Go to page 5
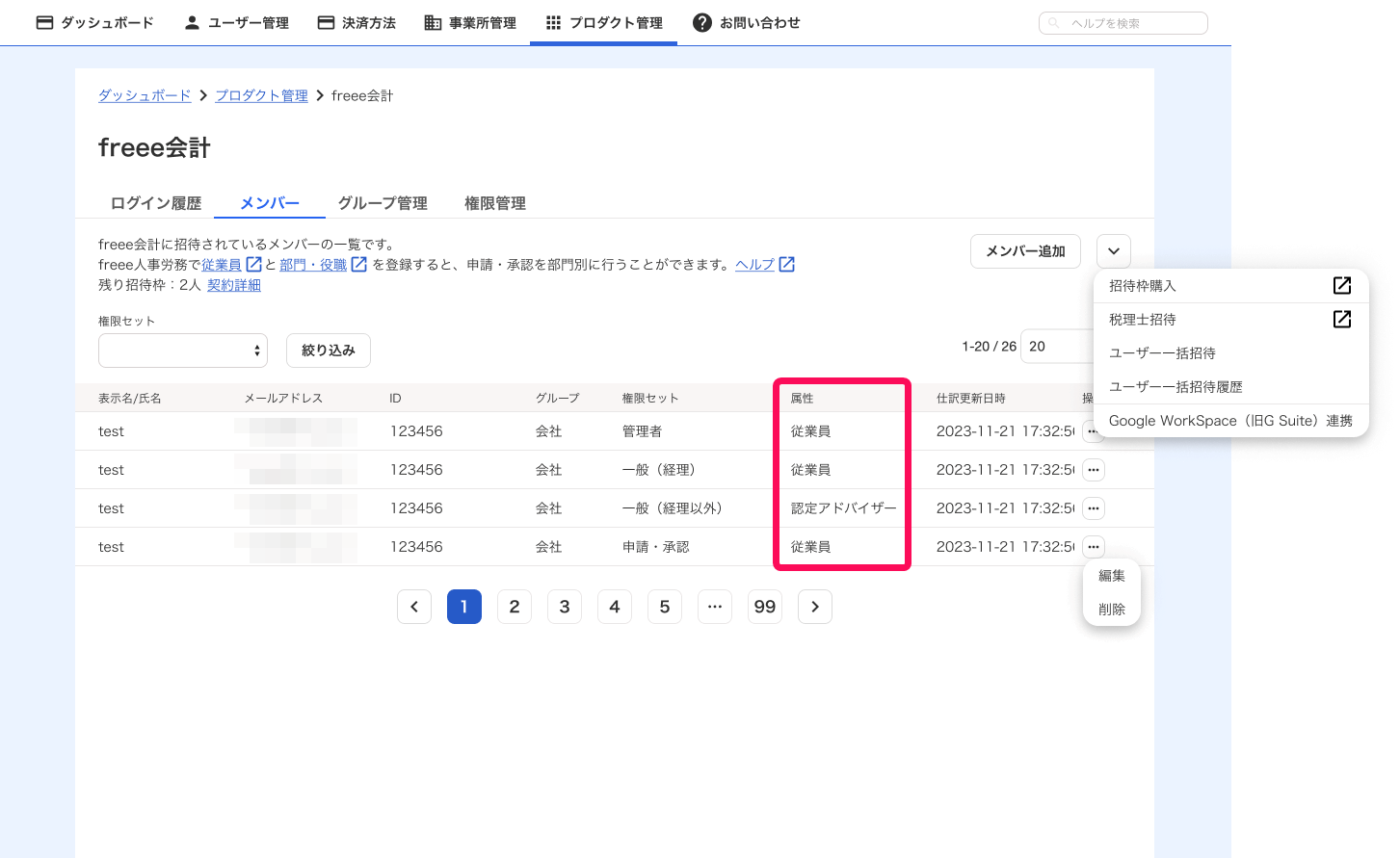 click(x=665, y=607)
